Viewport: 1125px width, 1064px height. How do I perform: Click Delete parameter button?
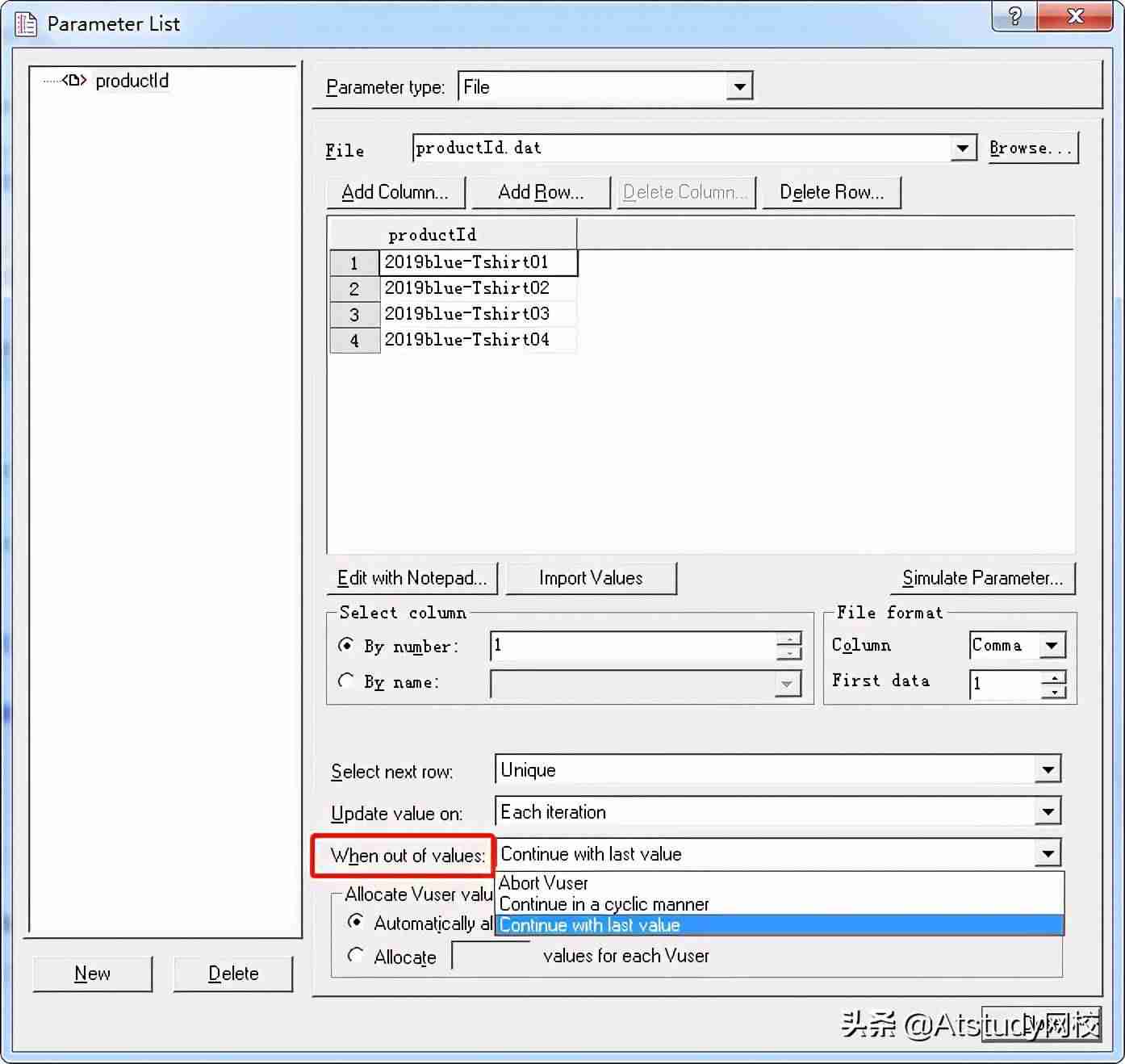coord(233,974)
